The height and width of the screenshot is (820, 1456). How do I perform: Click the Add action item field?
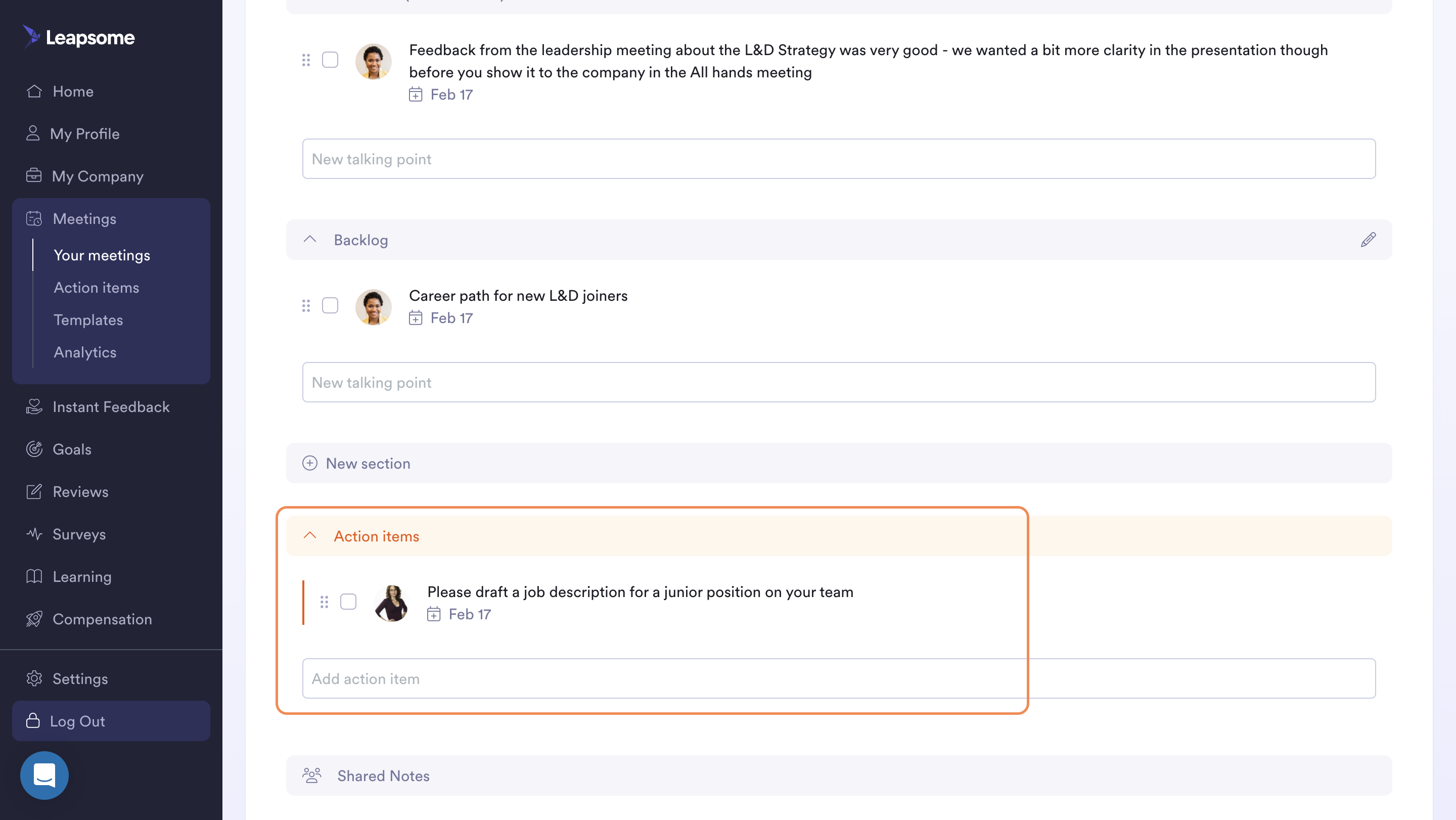[x=839, y=679]
